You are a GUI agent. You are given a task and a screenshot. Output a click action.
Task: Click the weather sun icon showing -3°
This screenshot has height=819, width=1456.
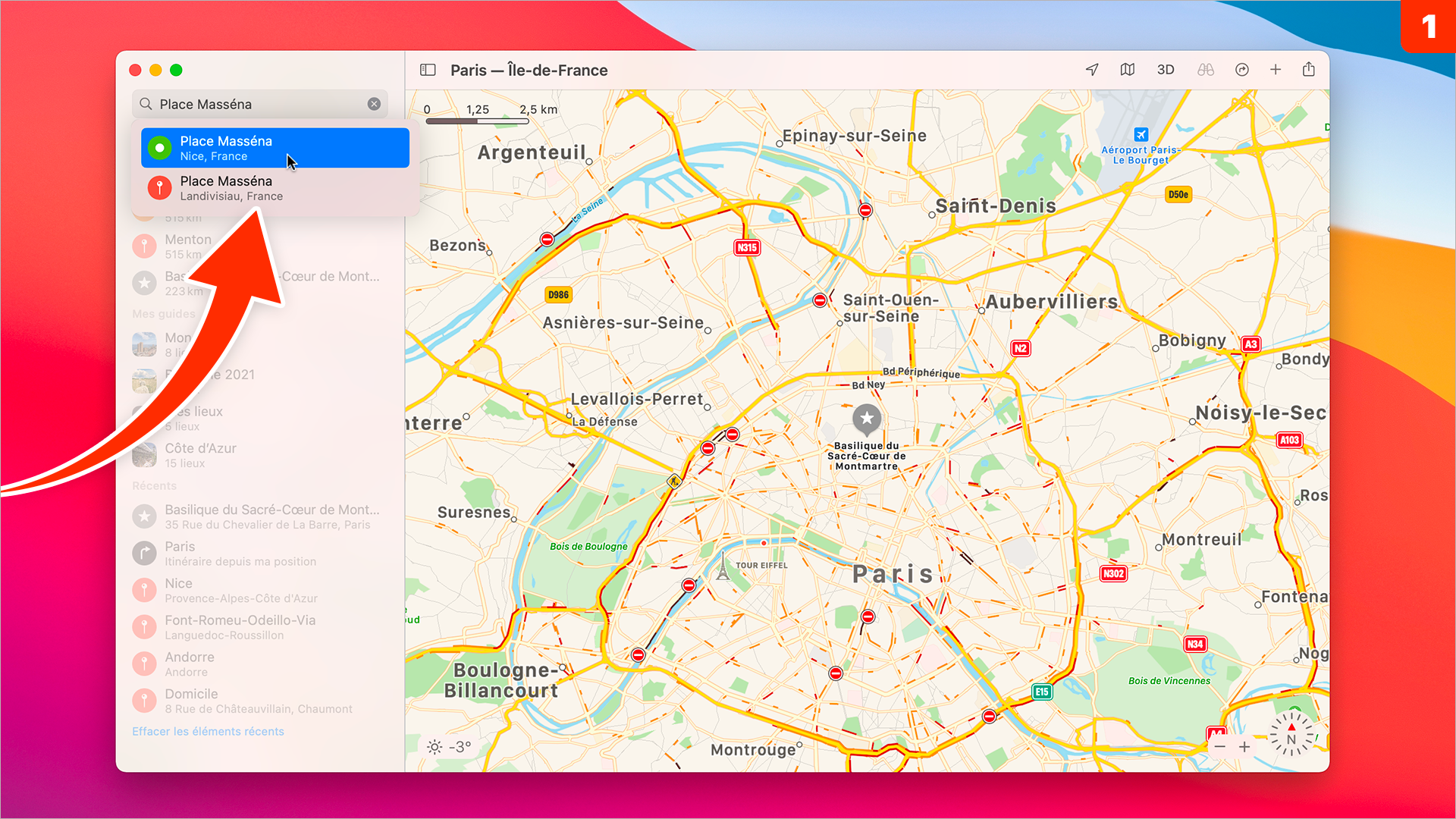coord(435,747)
